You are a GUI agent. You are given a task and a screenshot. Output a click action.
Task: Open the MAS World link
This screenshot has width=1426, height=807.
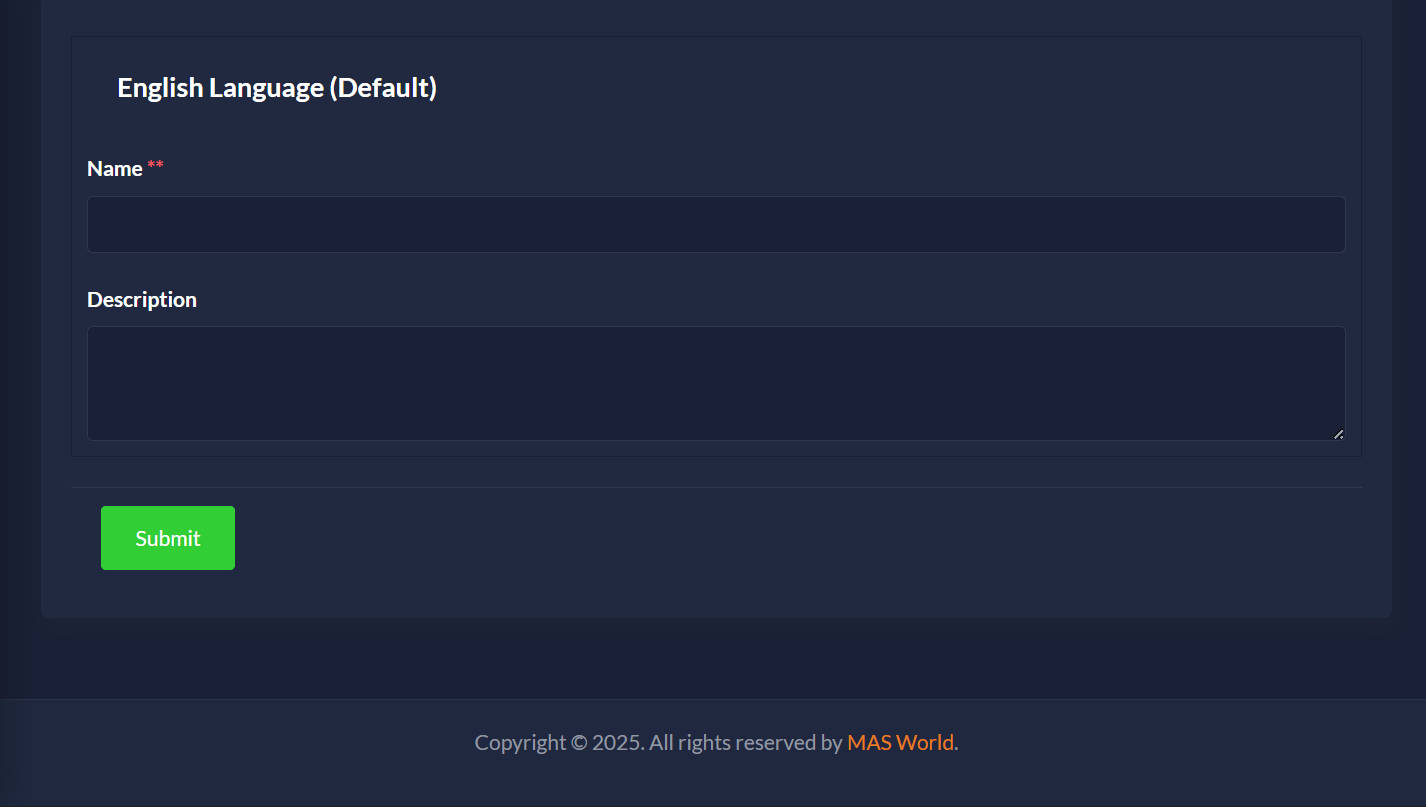[900, 742]
